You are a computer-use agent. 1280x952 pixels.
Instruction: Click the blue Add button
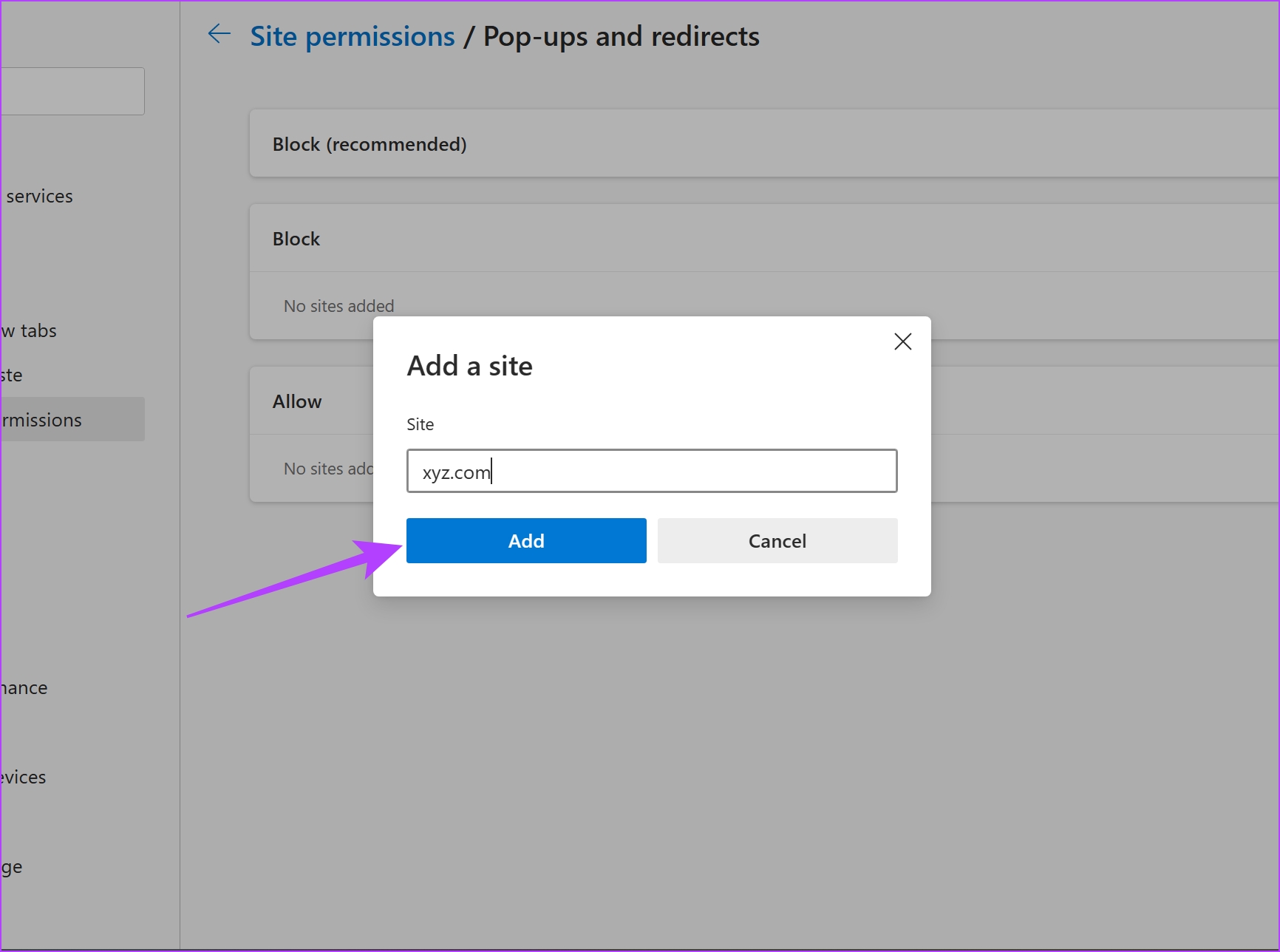(x=526, y=541)
